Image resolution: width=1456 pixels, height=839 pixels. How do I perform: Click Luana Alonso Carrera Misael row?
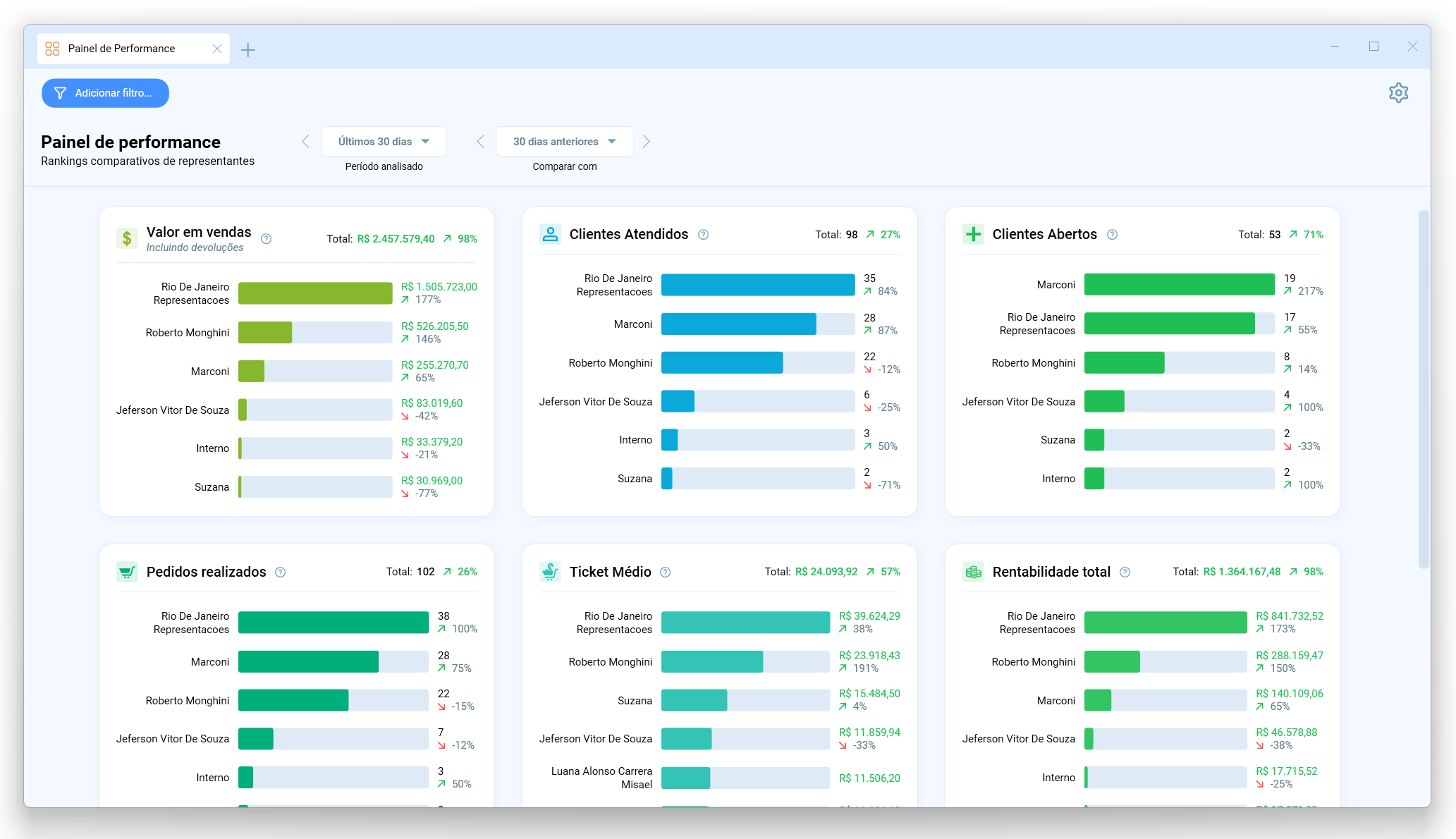click(720, 778)
